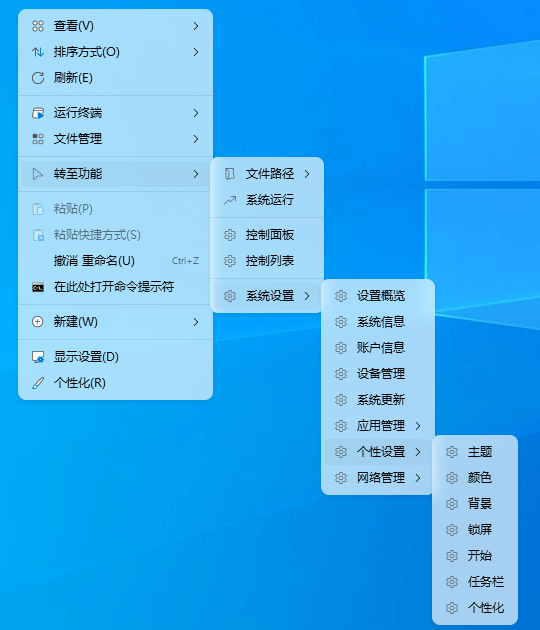Click the grid icon beside 查看(V)

38,26
